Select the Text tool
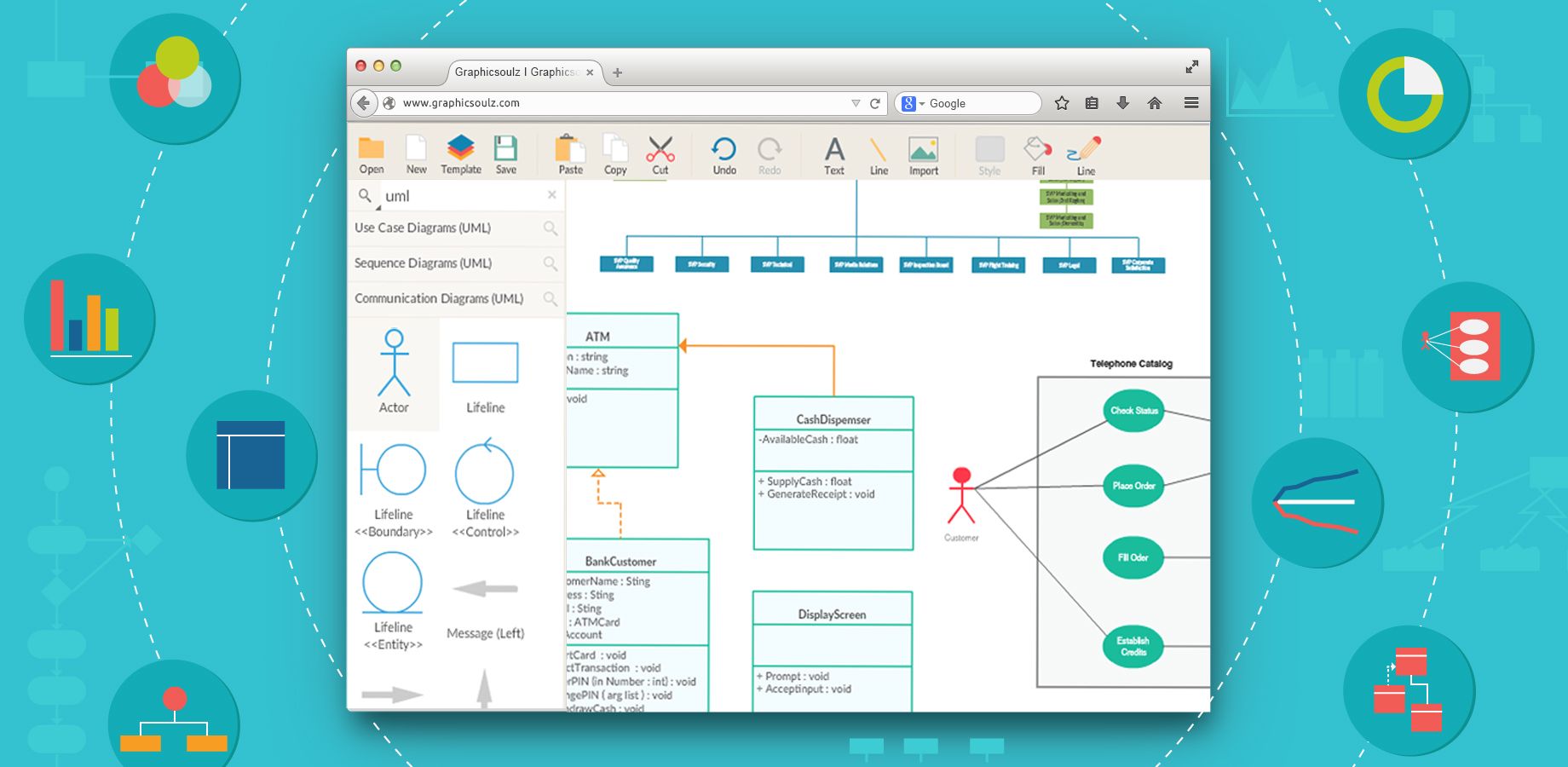Viewport: 1568px width, 767px height. coord(834,149)
